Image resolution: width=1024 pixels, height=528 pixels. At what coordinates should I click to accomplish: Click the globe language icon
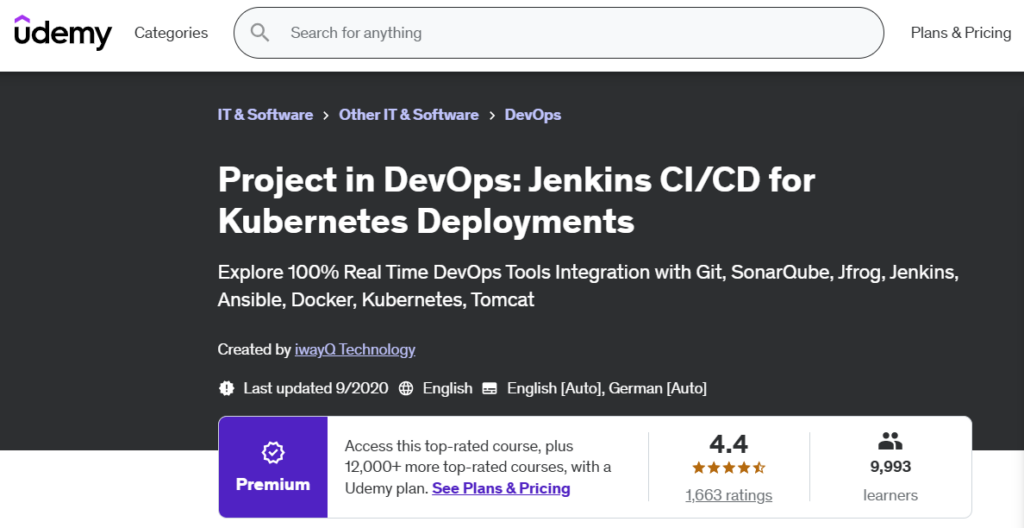click(406, 388)
